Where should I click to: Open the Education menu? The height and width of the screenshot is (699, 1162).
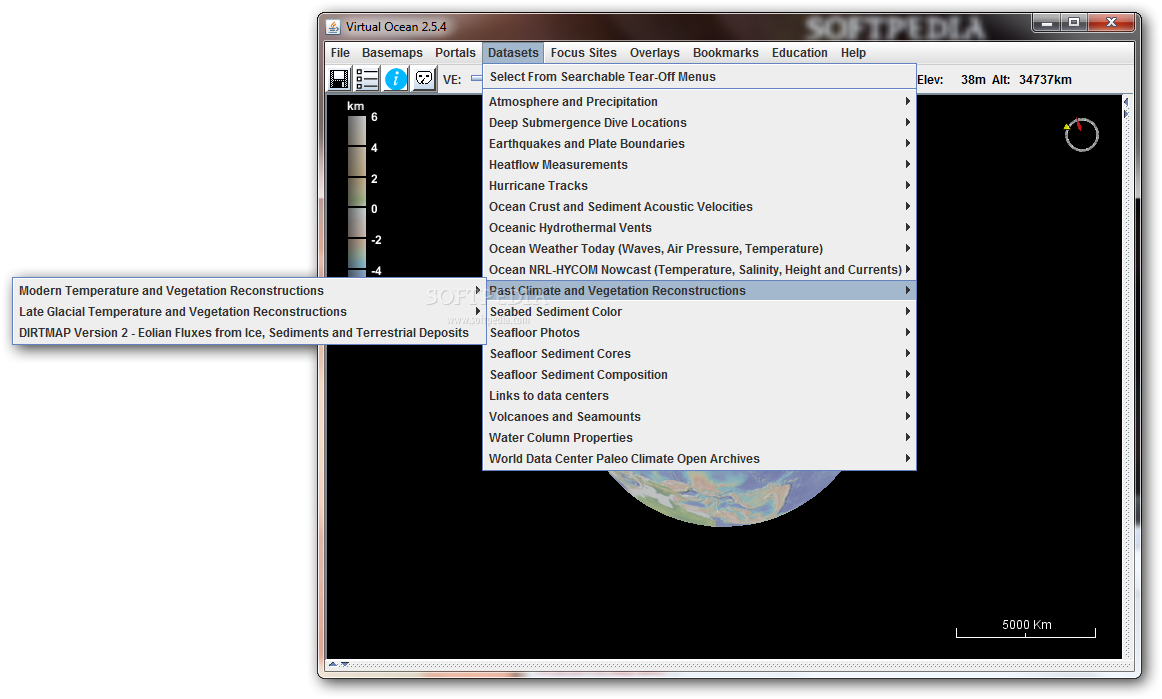(800, 53)
